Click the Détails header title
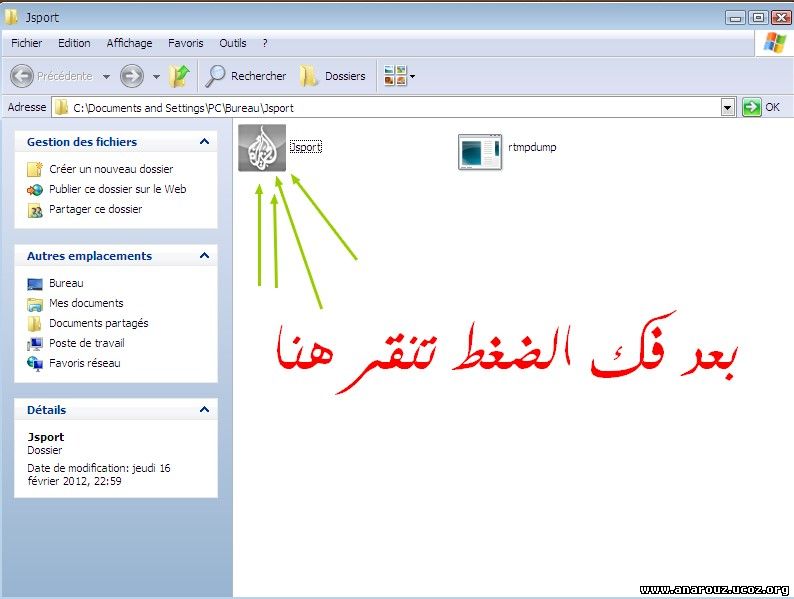 [x=47, y=410]
